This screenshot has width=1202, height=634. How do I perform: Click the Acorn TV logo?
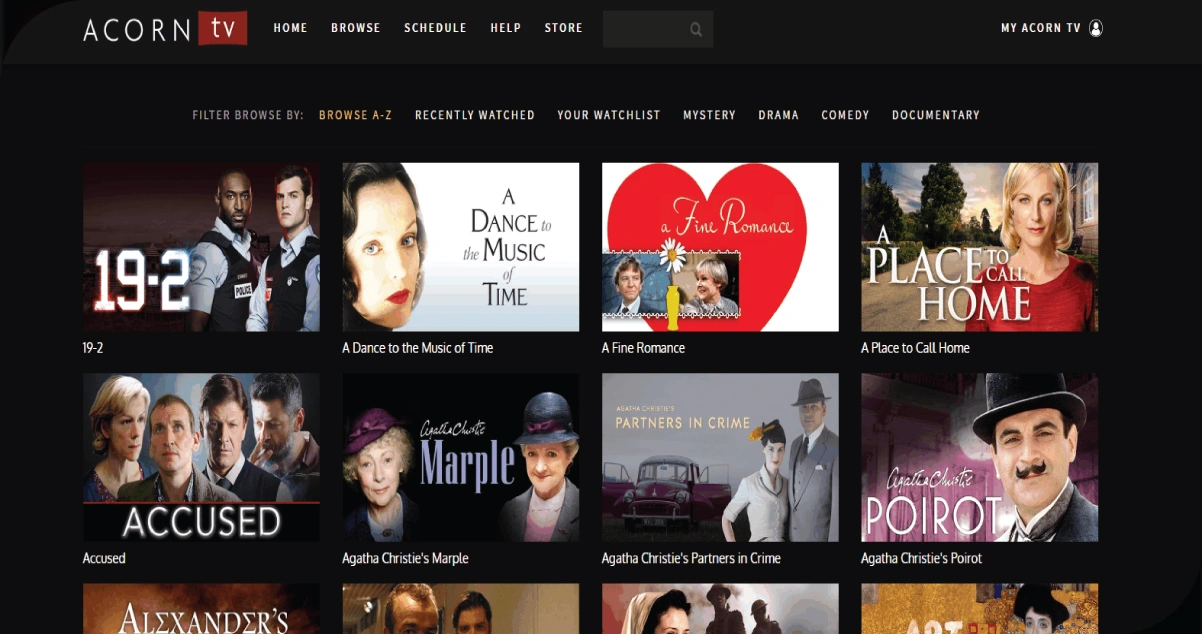(x=165, y=29)
